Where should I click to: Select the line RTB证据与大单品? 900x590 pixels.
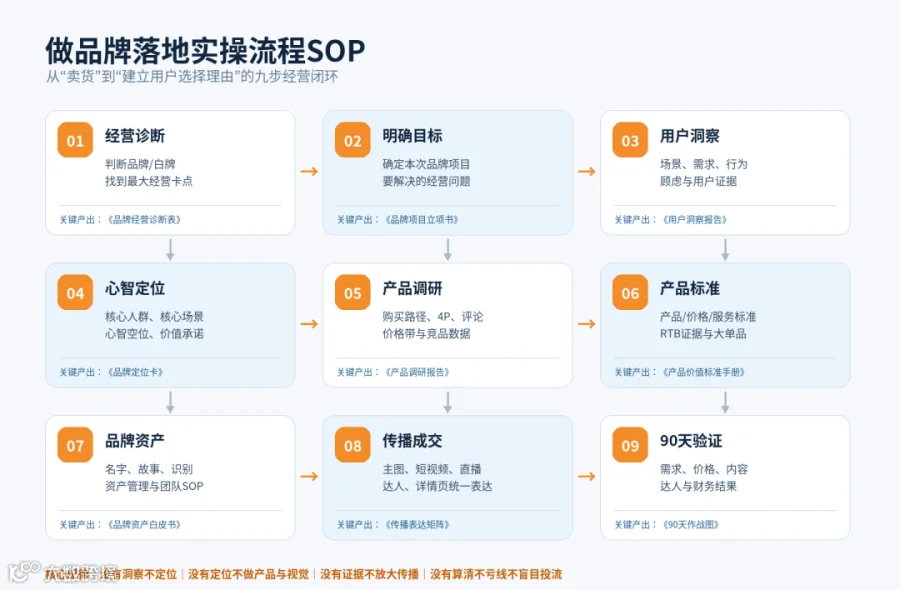[703, 334]
